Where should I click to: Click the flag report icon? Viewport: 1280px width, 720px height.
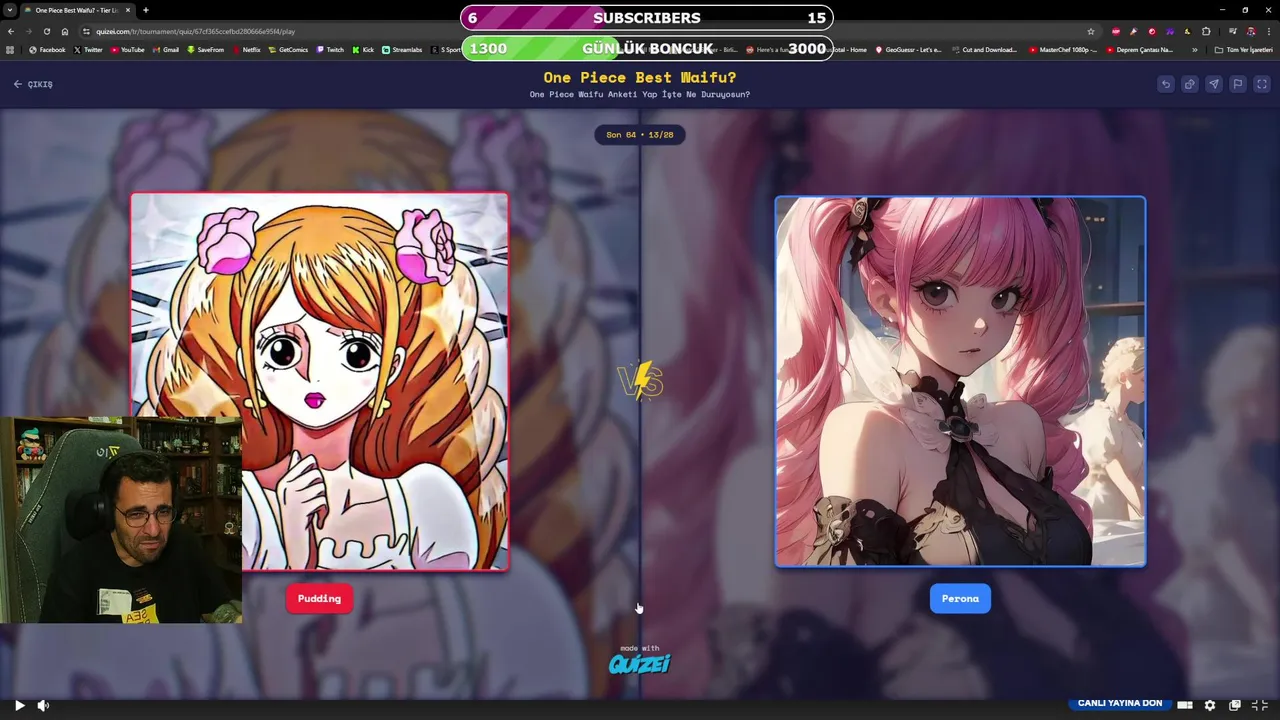[x=1238, y=84]
